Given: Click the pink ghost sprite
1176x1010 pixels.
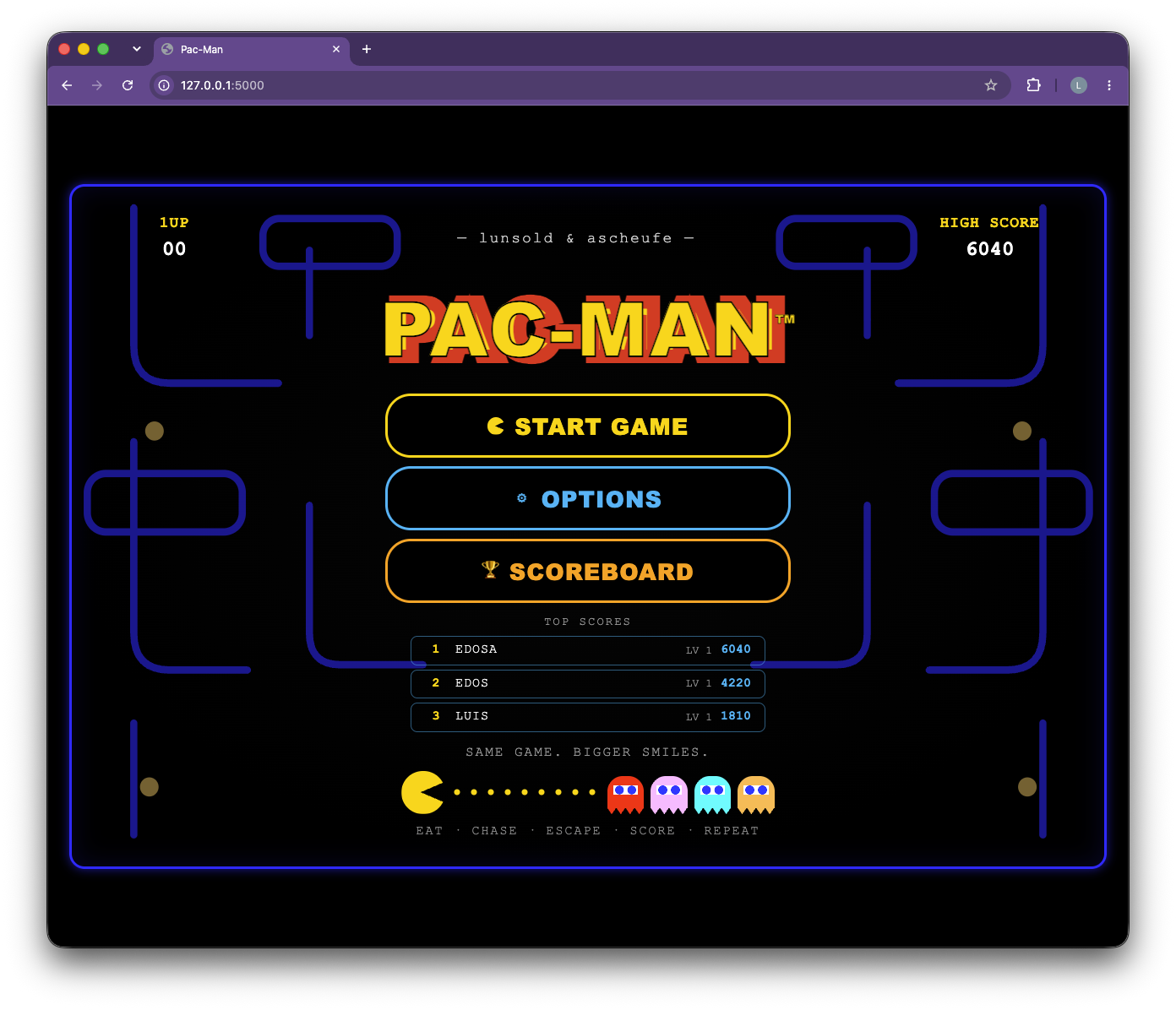Looking at the screenshot, I should [x=669, y=795].
